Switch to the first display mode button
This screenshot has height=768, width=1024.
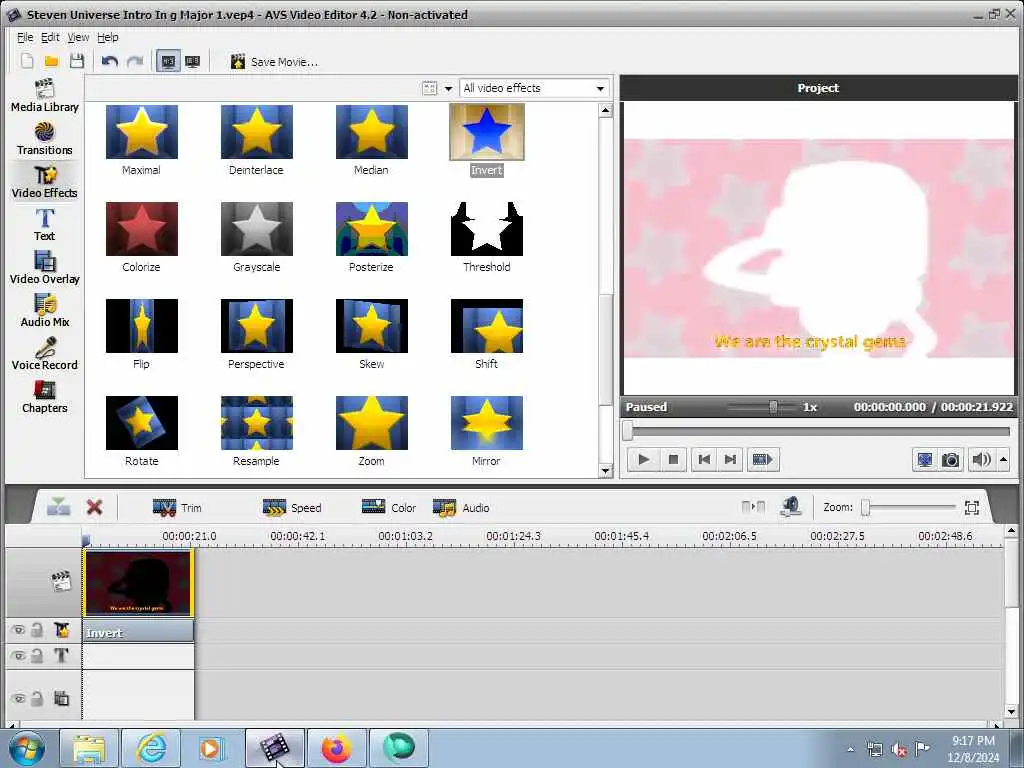coord(168,61)
